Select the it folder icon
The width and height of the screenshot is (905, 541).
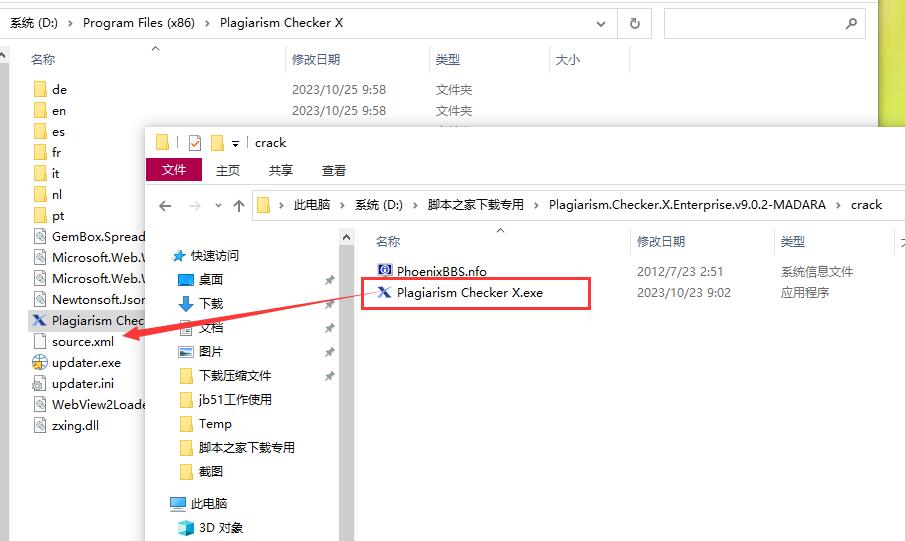point(40,173)
